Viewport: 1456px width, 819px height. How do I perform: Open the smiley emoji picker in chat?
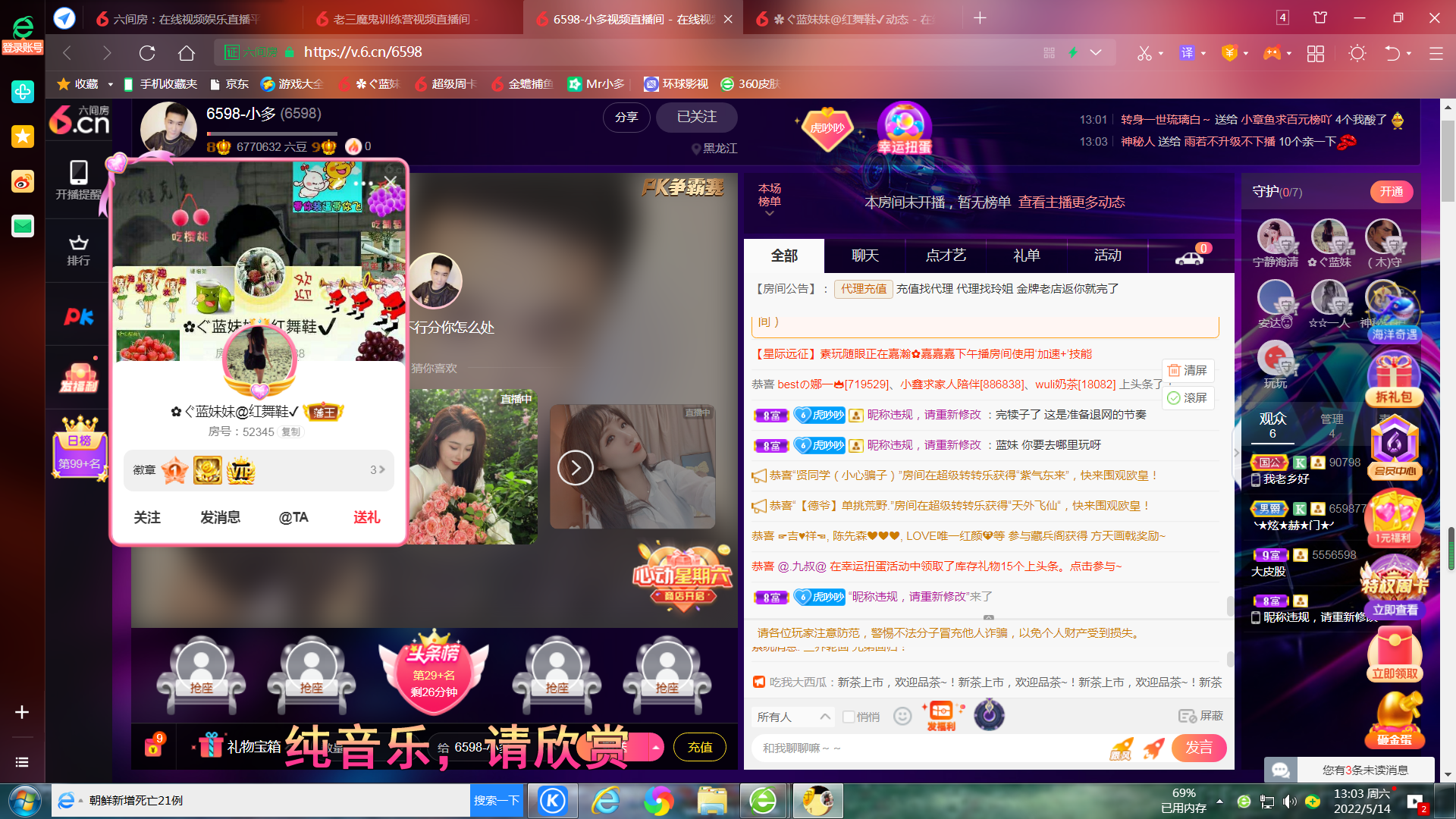[x=902, y=716]
